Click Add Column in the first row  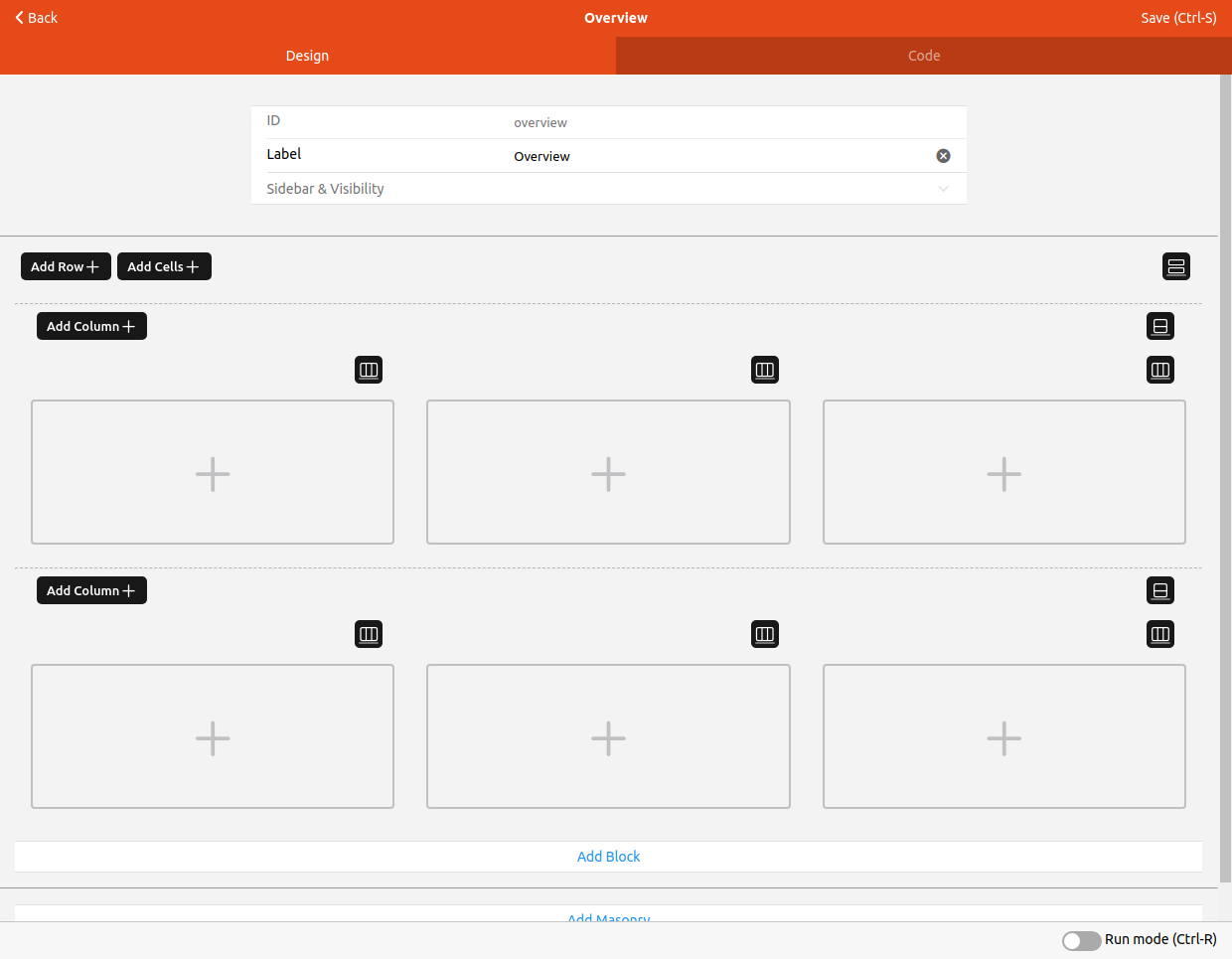[90, 326]
